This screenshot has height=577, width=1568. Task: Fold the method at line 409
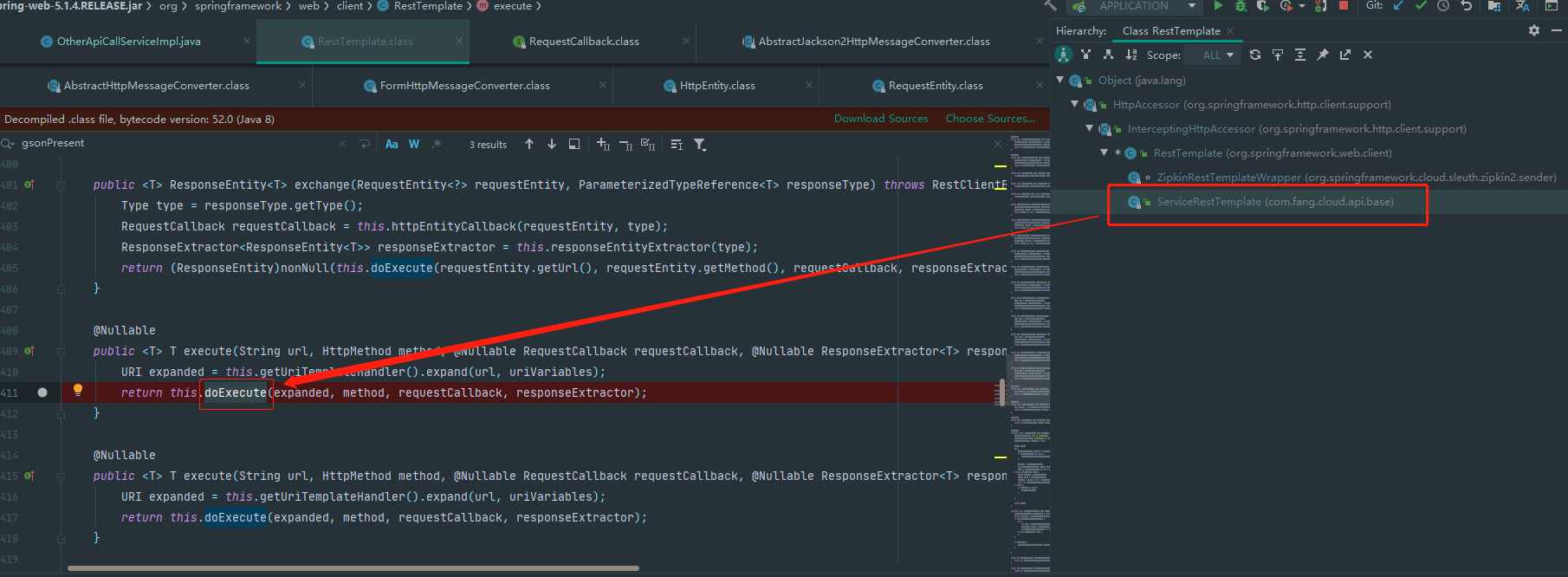pyautogui.click(x=62, y=352)
